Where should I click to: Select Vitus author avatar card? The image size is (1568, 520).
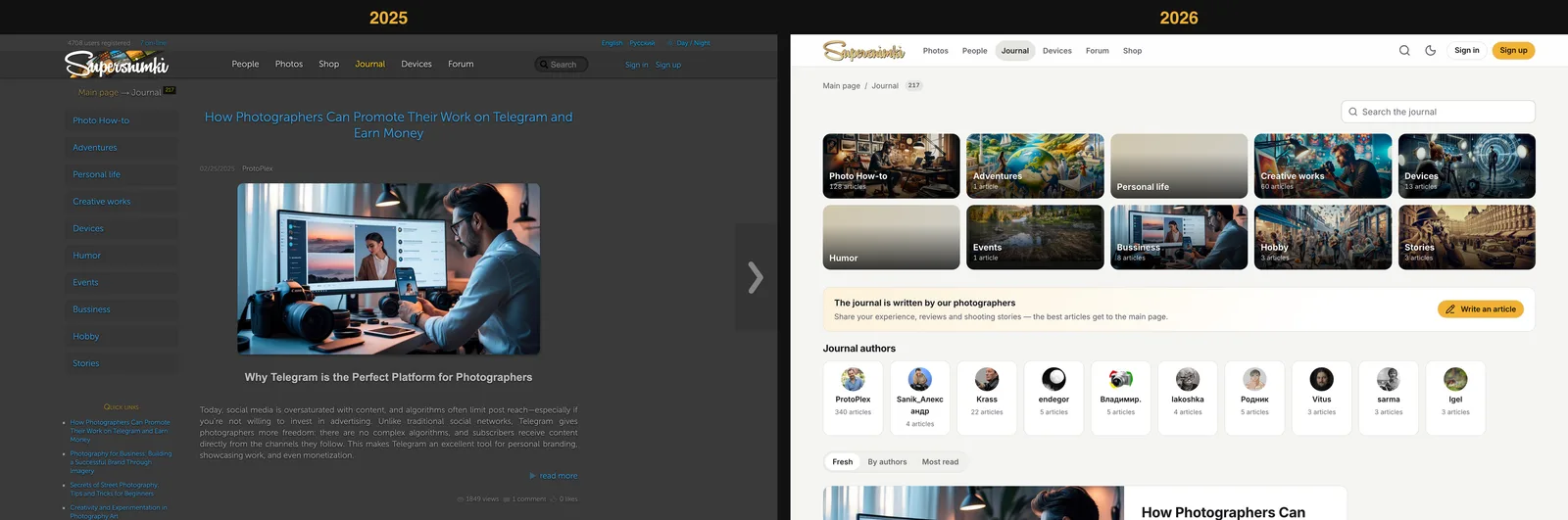(x=1322, y=398)
